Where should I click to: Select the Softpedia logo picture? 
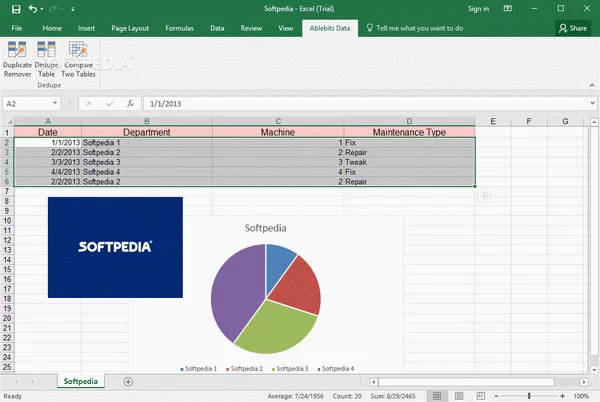pyautogui.click(x=115, y=247)
